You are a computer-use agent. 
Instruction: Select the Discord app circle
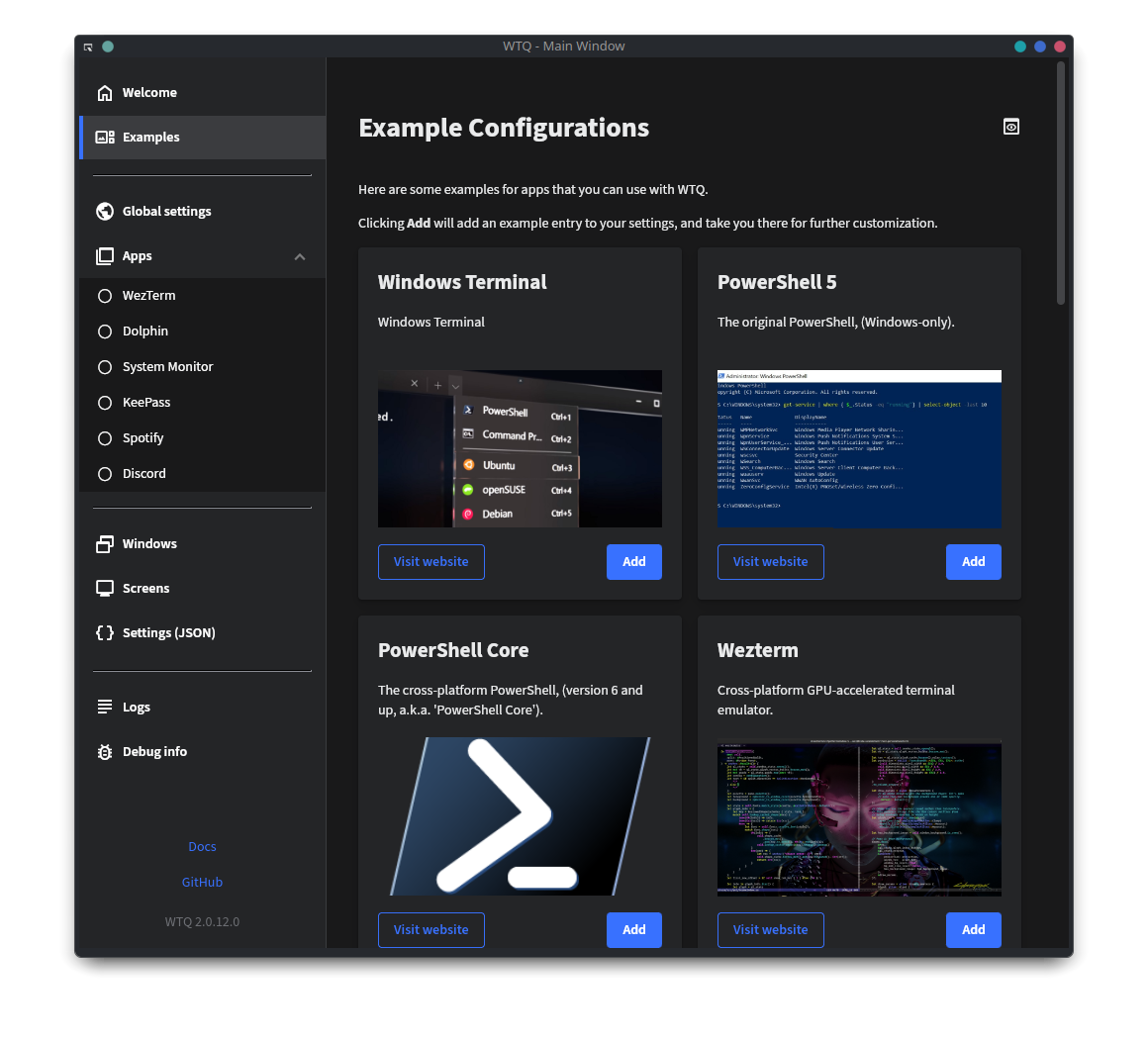(x=105, y=474)
